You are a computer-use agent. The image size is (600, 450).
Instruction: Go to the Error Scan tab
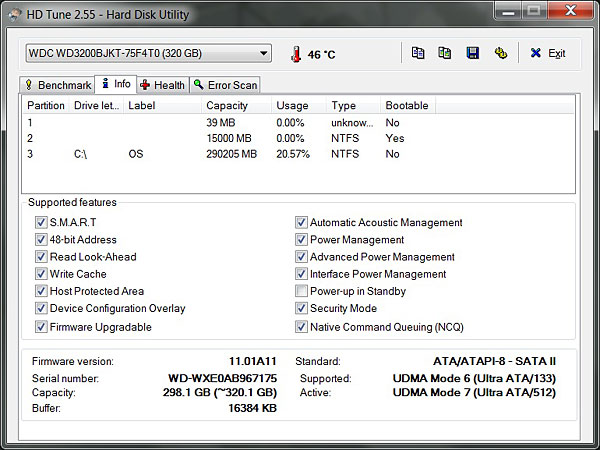click(226, 85)
